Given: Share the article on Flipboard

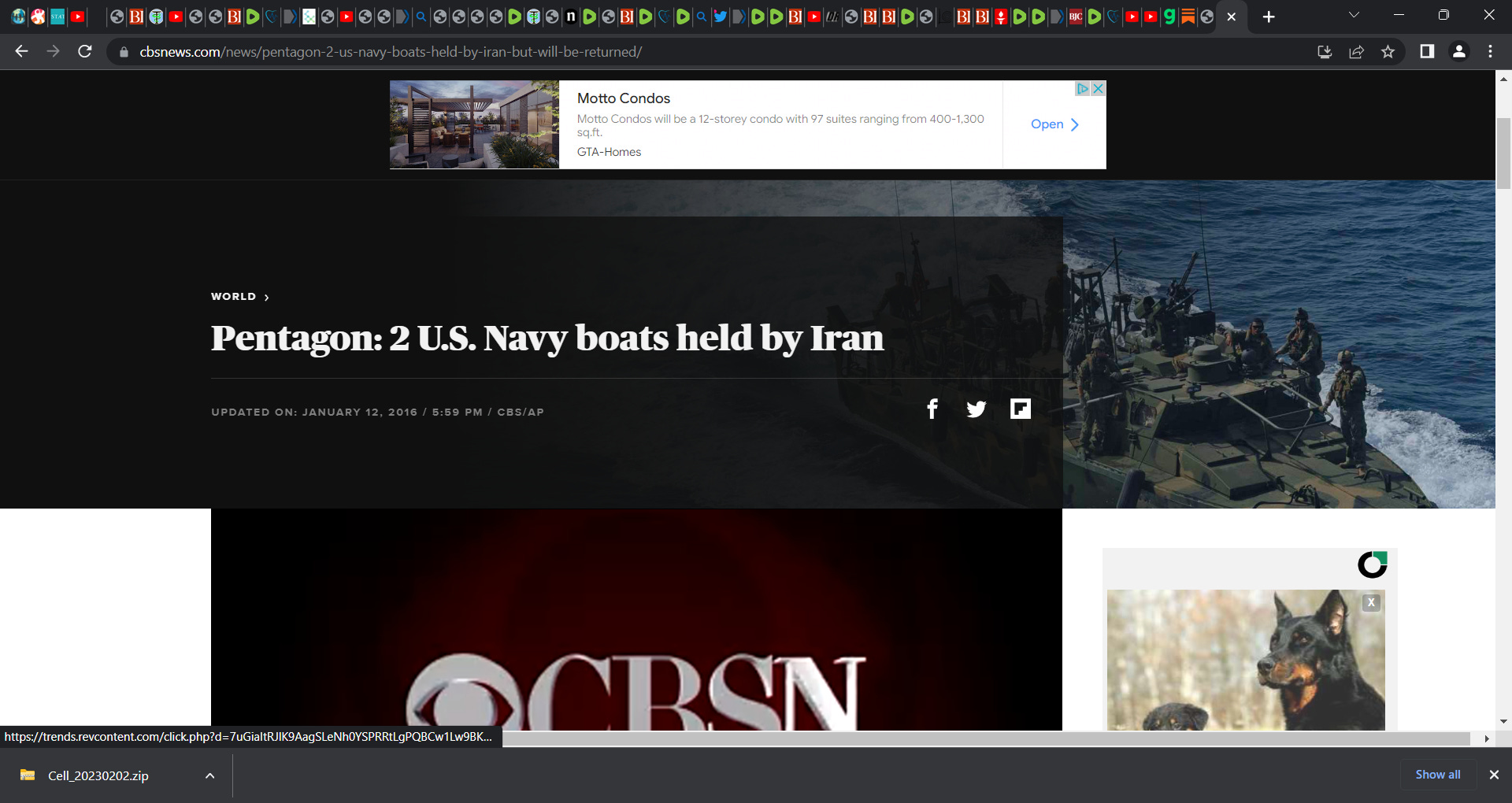Looking at the screenshot, I should (x=1021, y=409).
